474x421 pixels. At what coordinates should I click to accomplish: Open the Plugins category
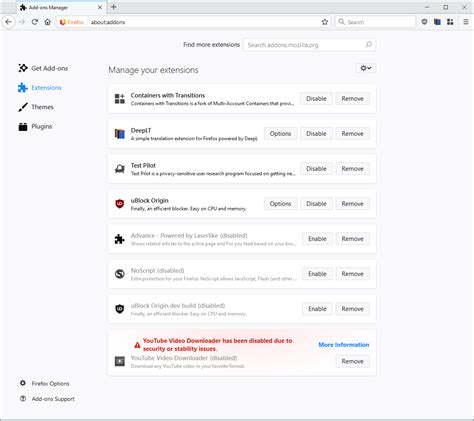click(35, 126)
